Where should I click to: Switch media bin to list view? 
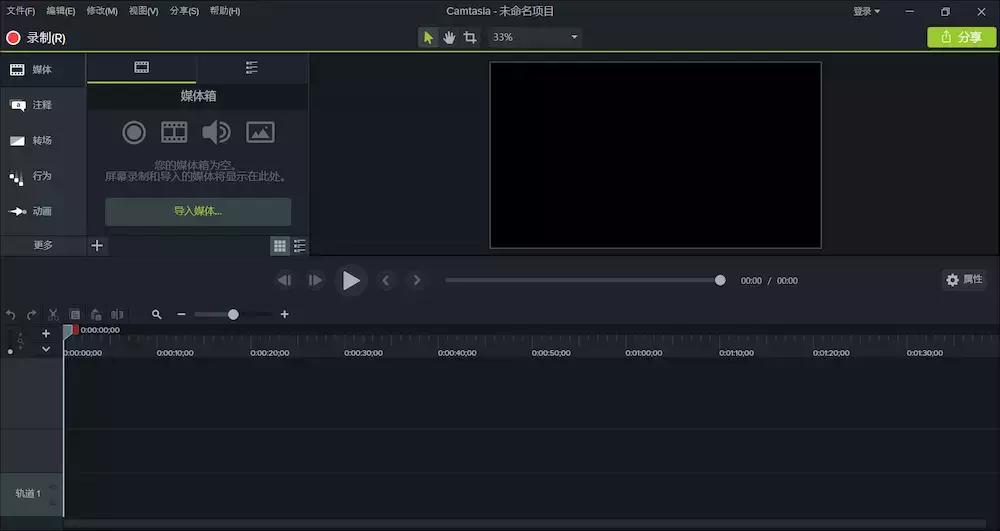pyautogui.click(x=299, y=245)
